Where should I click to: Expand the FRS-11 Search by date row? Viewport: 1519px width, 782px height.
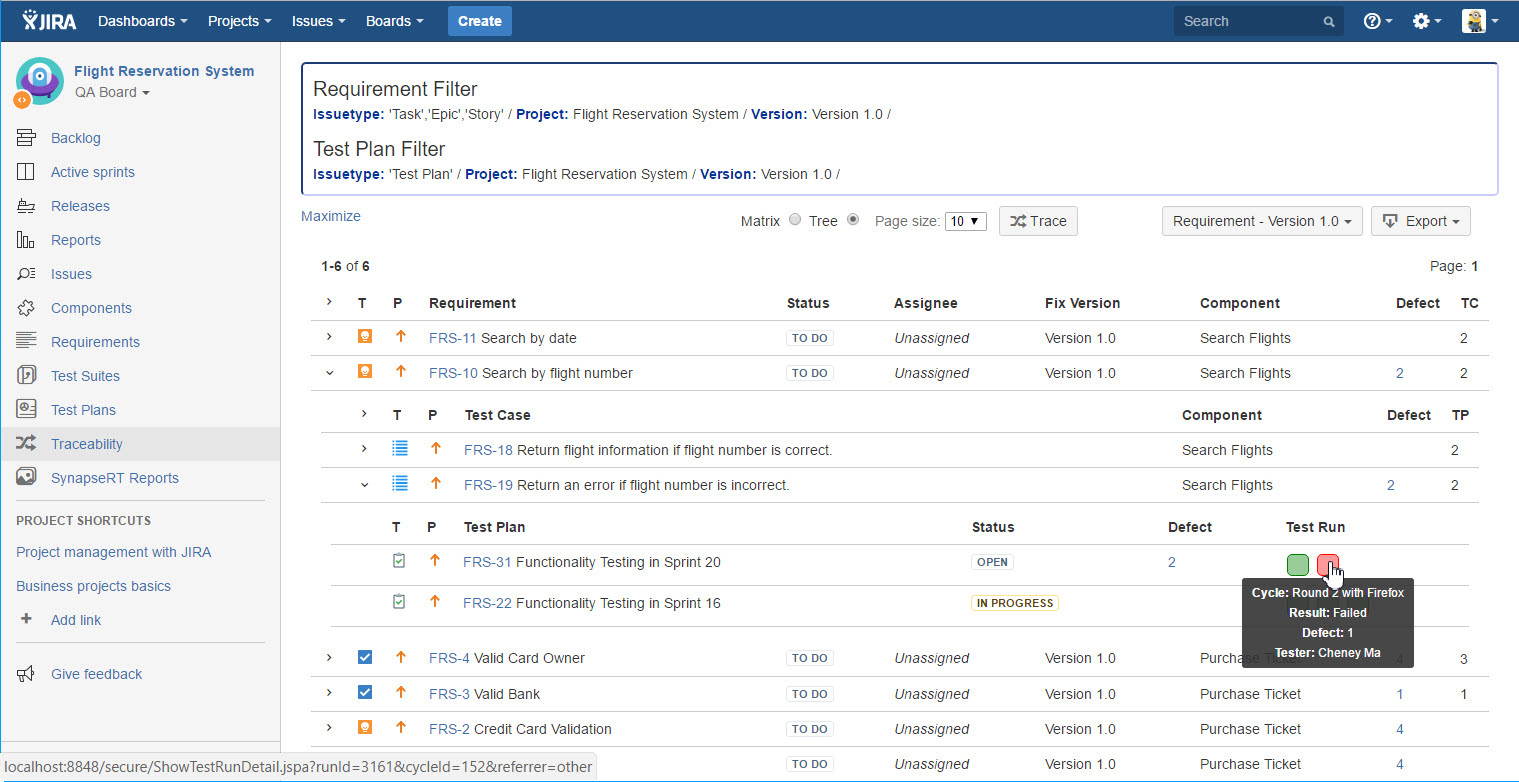point(329,337)
